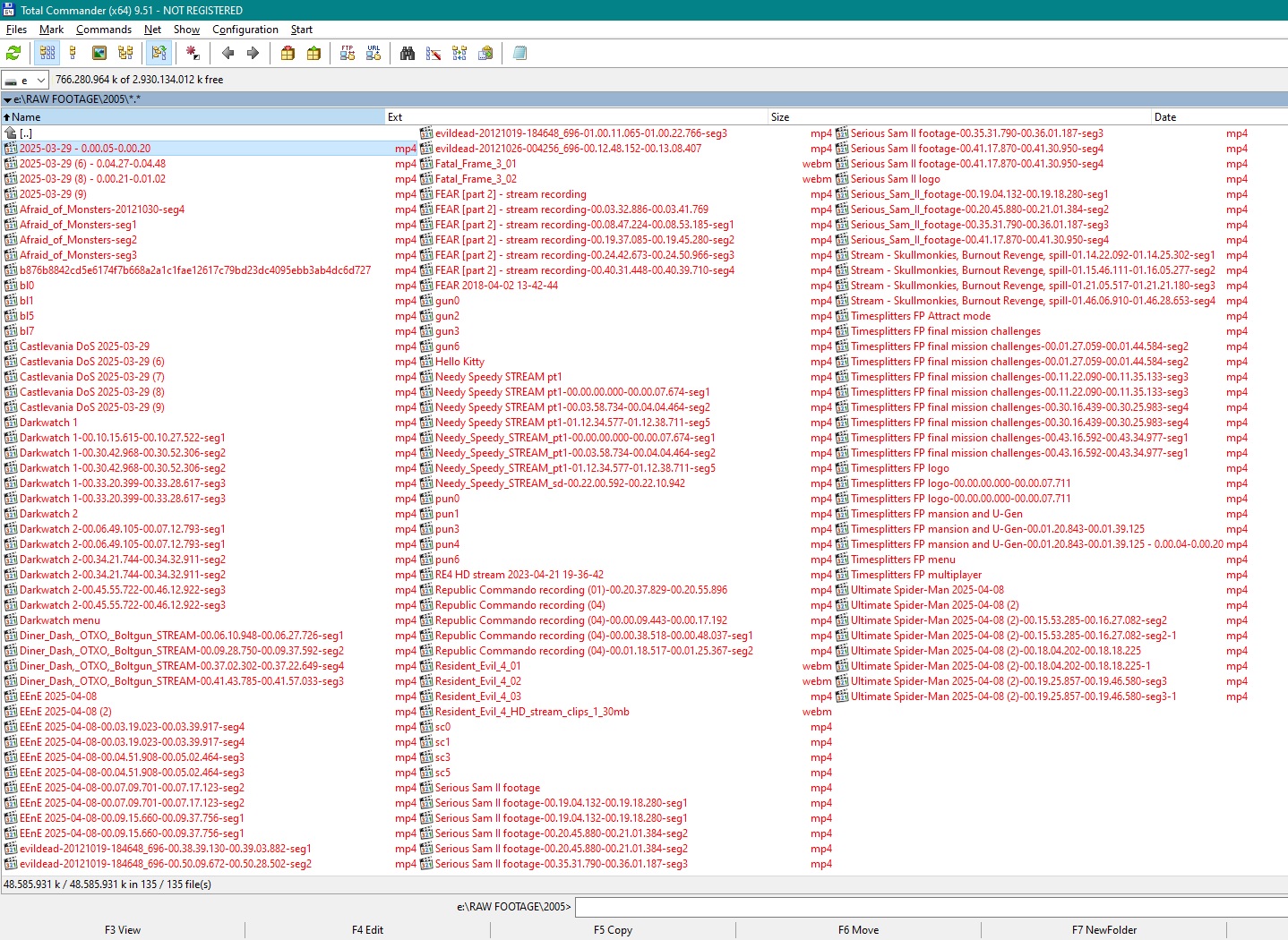Open the Notepad toolbar icon
The height and width of the screenshot is (940, 1288).
click(519, 54)
